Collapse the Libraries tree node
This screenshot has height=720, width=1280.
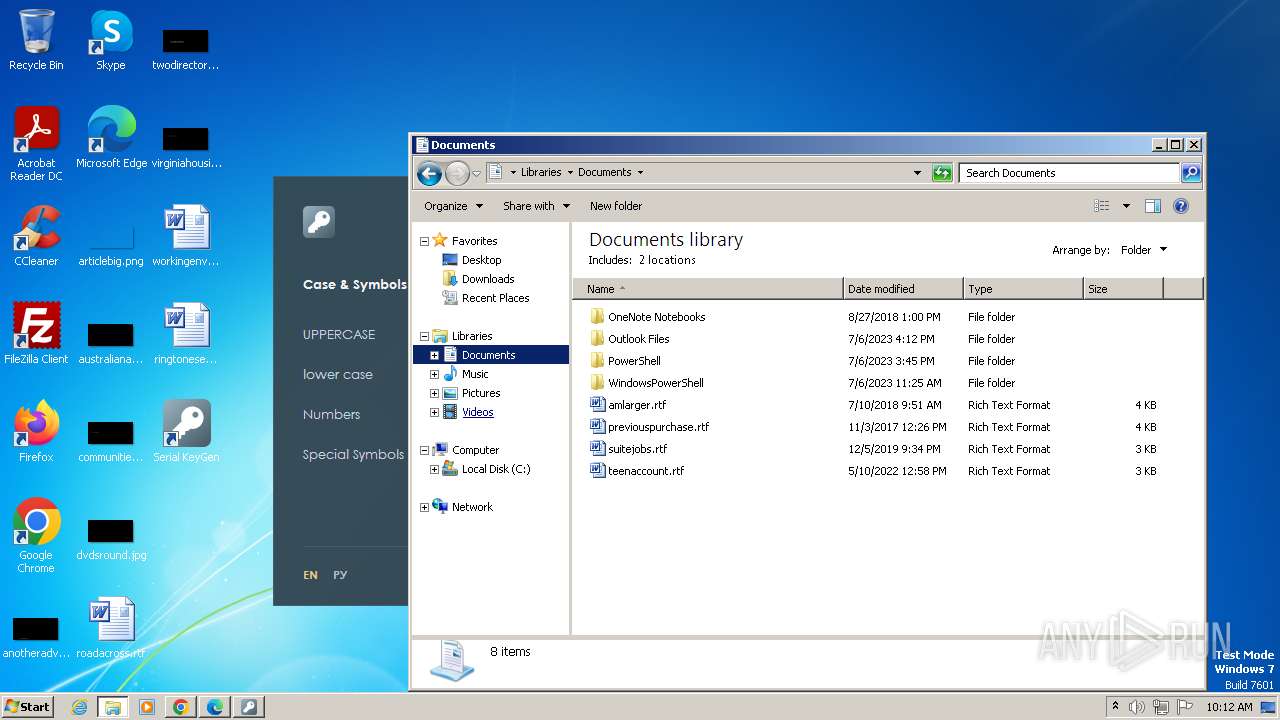424,336
